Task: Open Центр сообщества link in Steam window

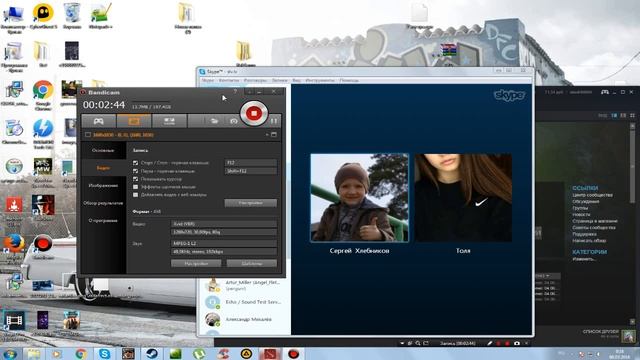Action: (592, 195)
